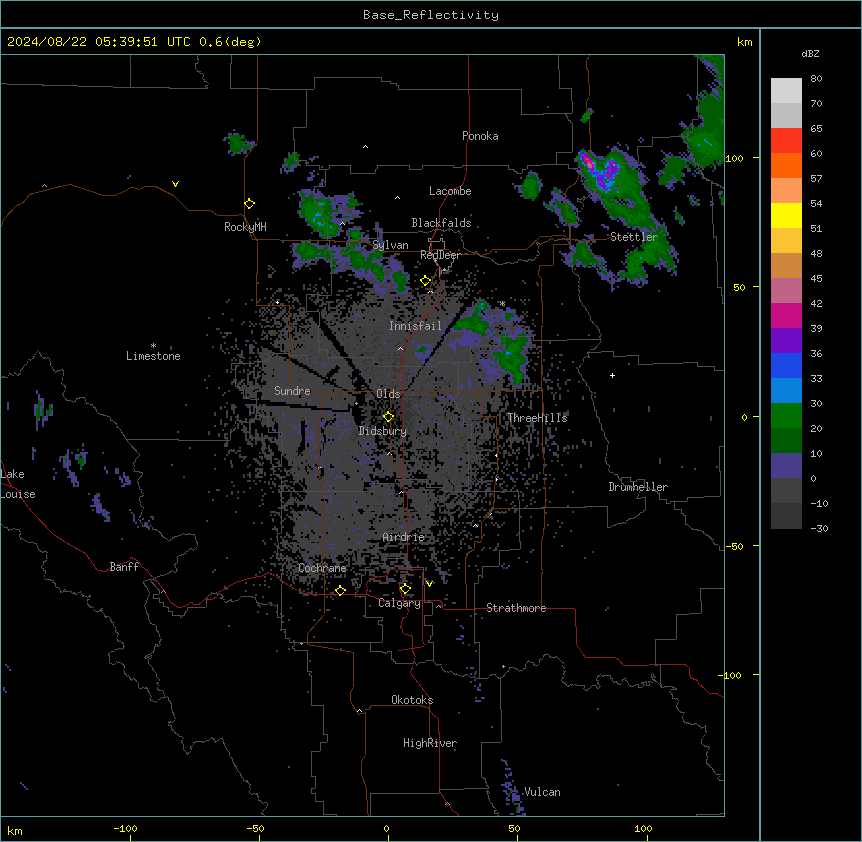
Task: Click the Airdrie city label
Action: (x=404, y=538)
